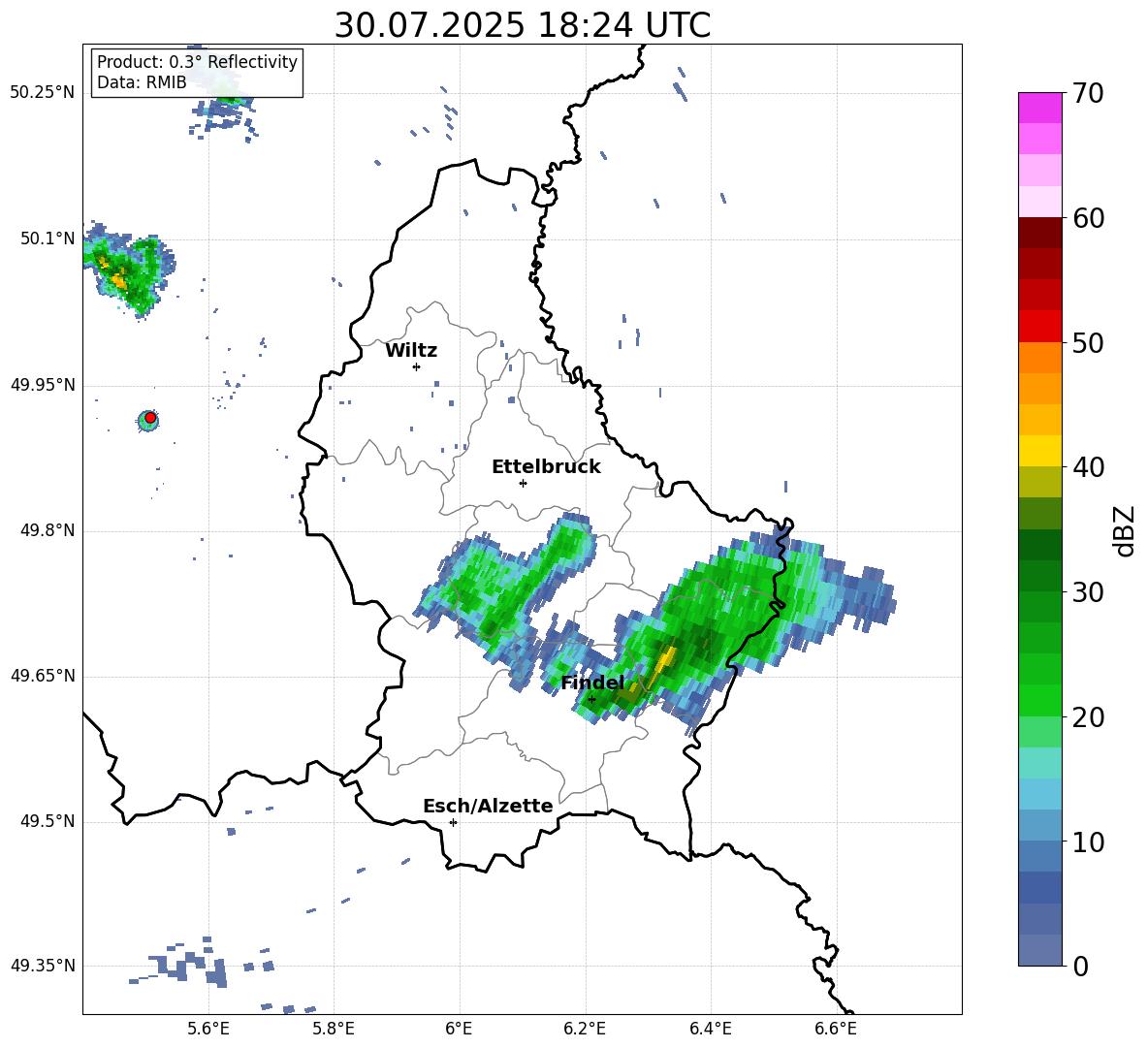
Task: Click the 49.35°N latitude label
Action: click(43, 966)
